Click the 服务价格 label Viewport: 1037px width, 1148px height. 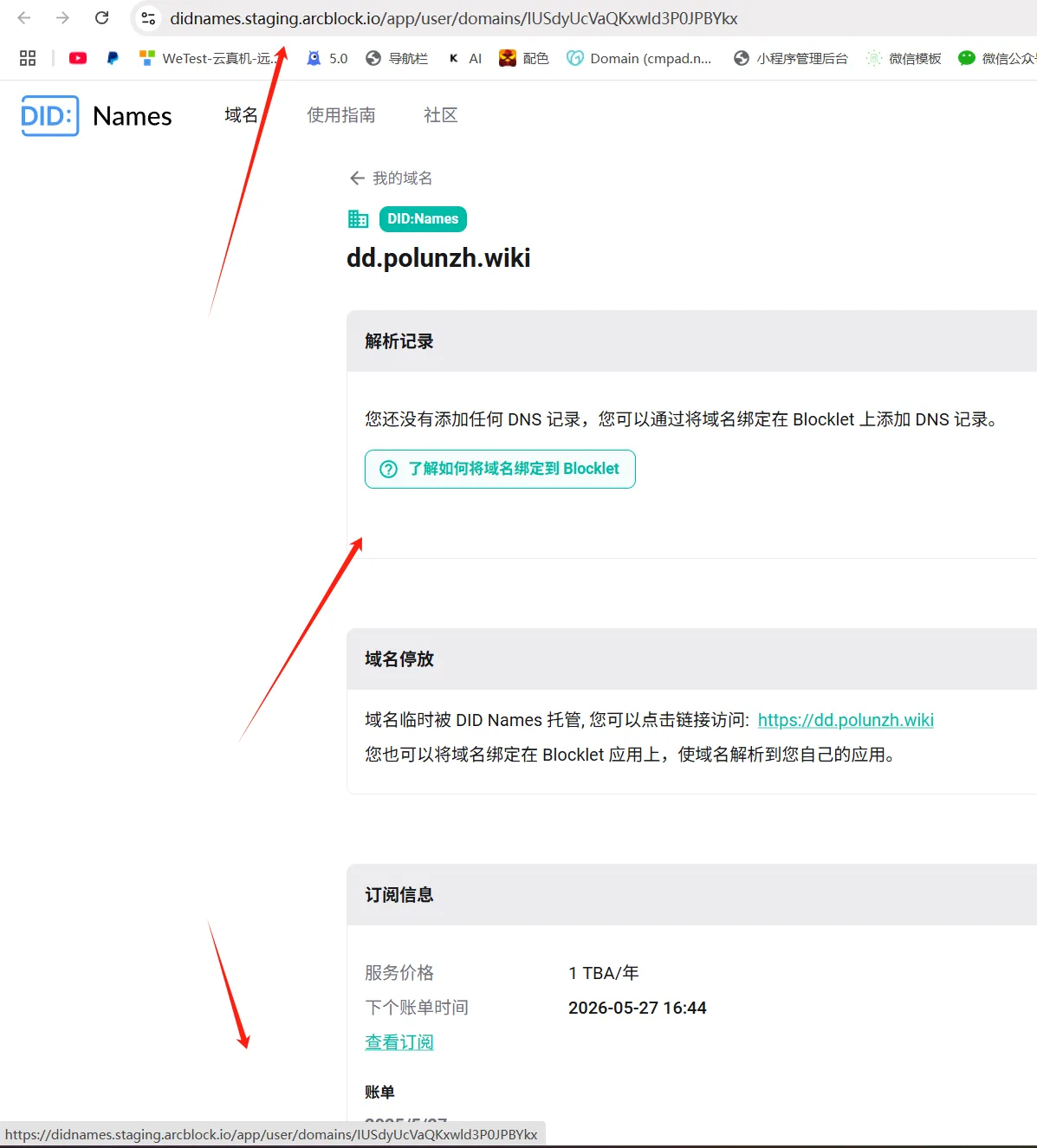pyautogui.click(x=399, y=973)
